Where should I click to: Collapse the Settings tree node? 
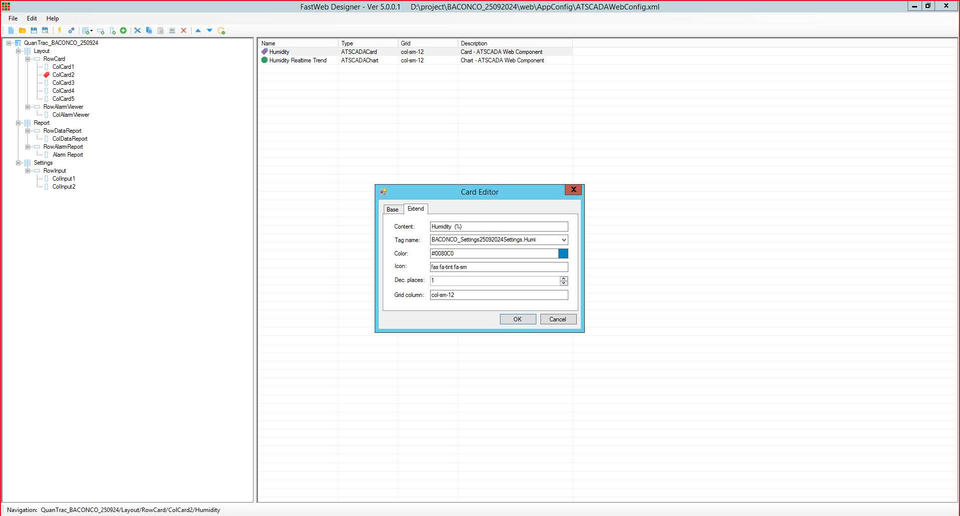pos(18,162)
